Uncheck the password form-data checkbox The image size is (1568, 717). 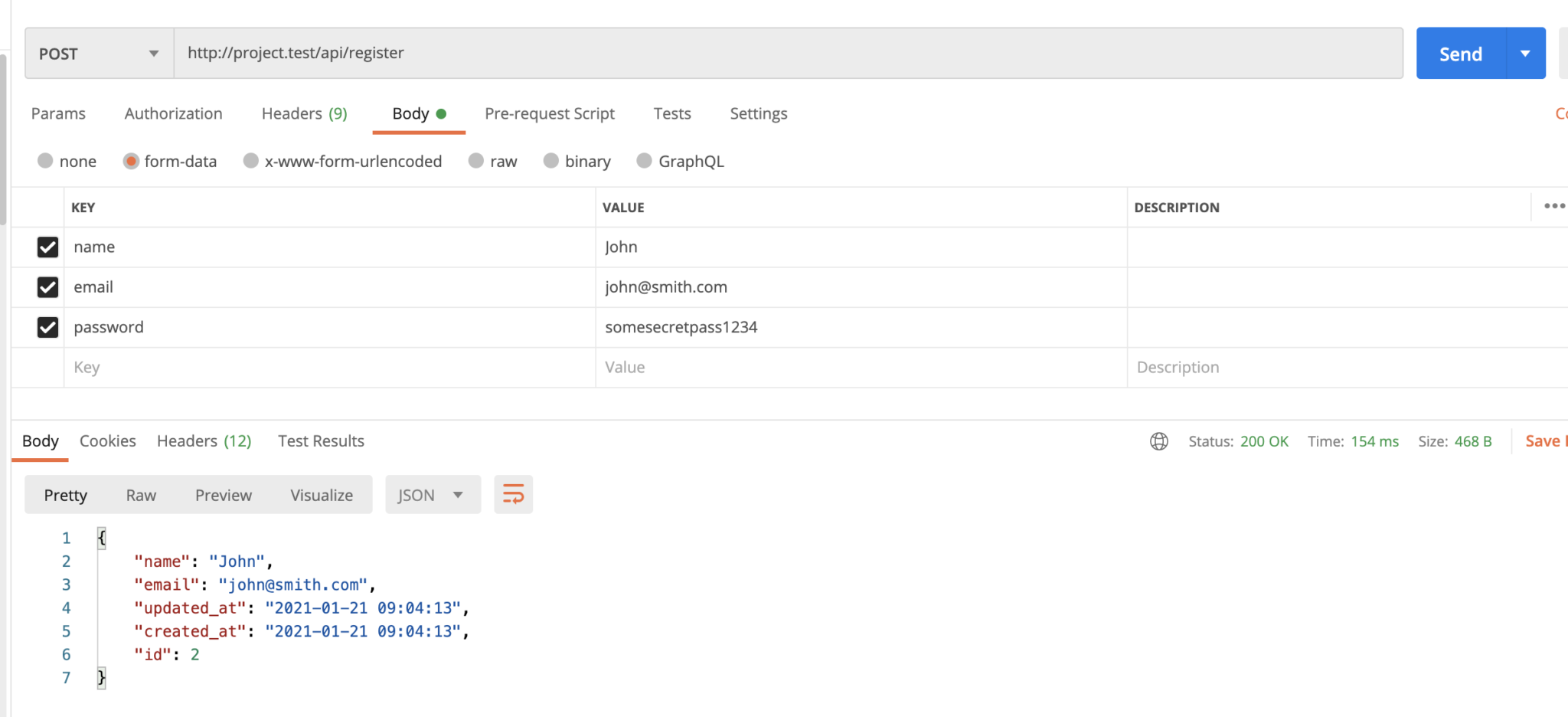pyautogui.click(x=47, y=327)
